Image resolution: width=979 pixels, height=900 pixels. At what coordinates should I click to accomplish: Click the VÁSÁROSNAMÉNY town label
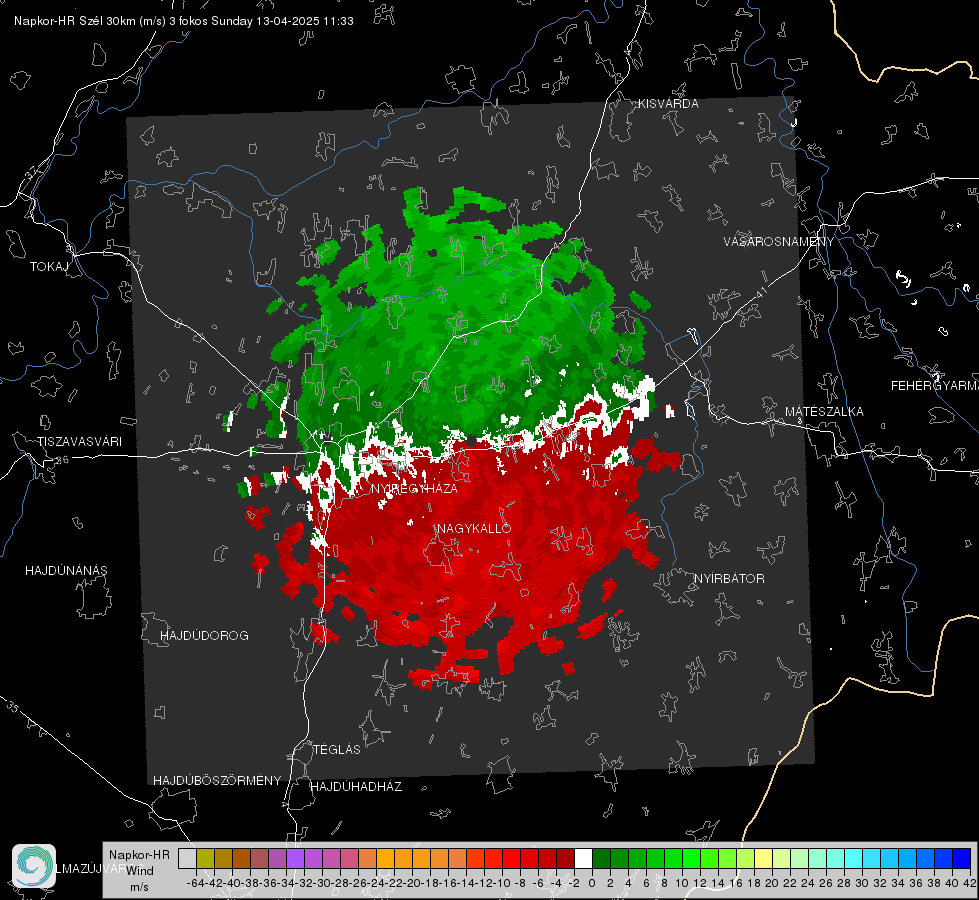[x=779, y=241]
